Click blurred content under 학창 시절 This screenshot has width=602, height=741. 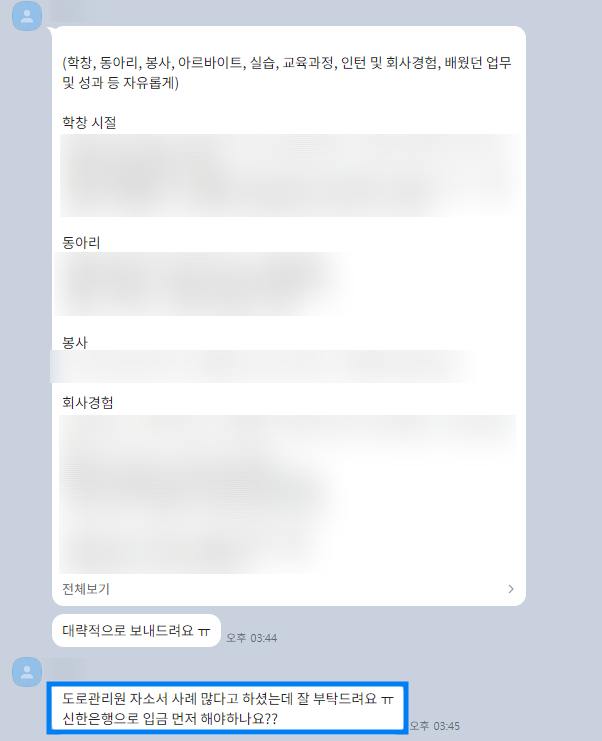pos(289,175)
